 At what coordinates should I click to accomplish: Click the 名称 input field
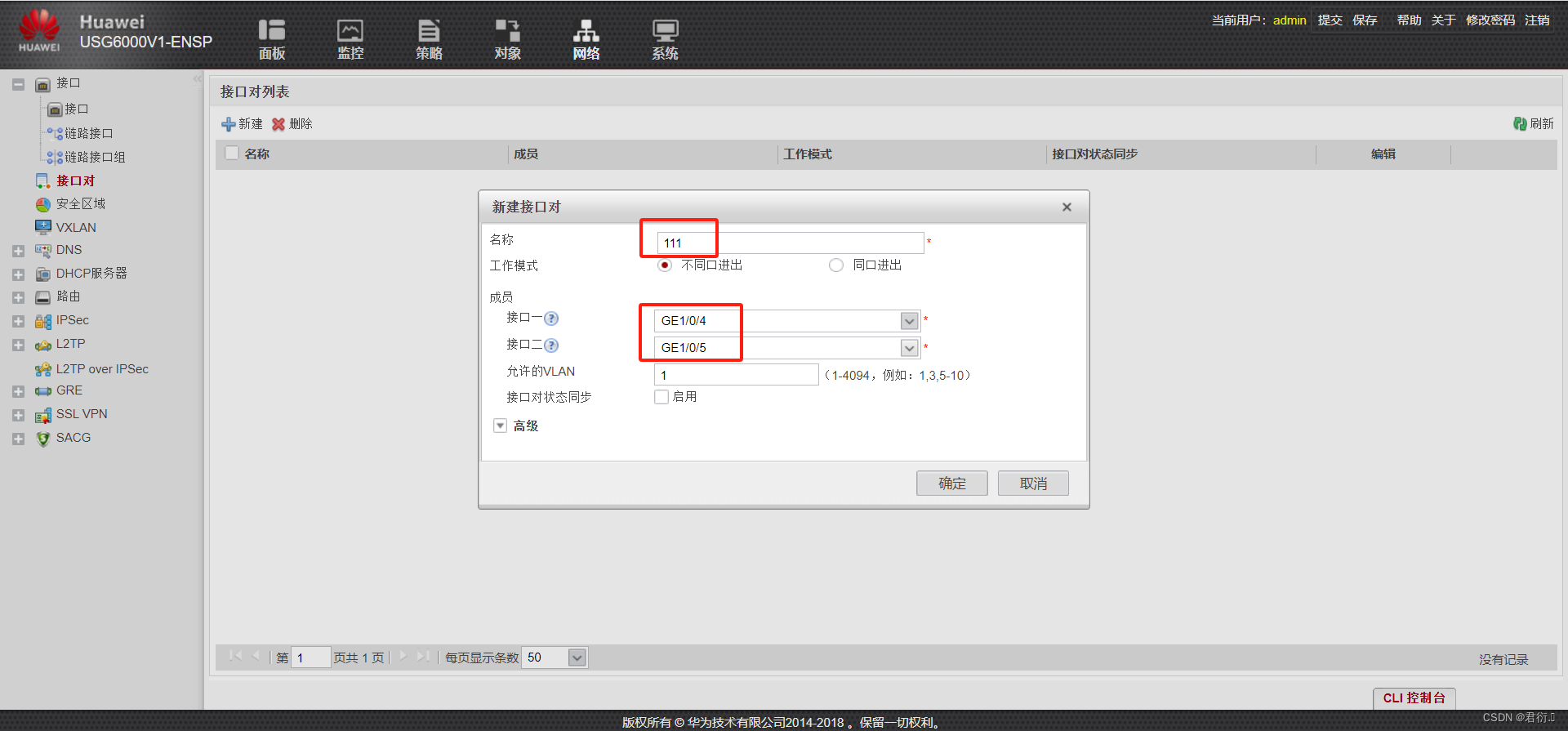791,243
